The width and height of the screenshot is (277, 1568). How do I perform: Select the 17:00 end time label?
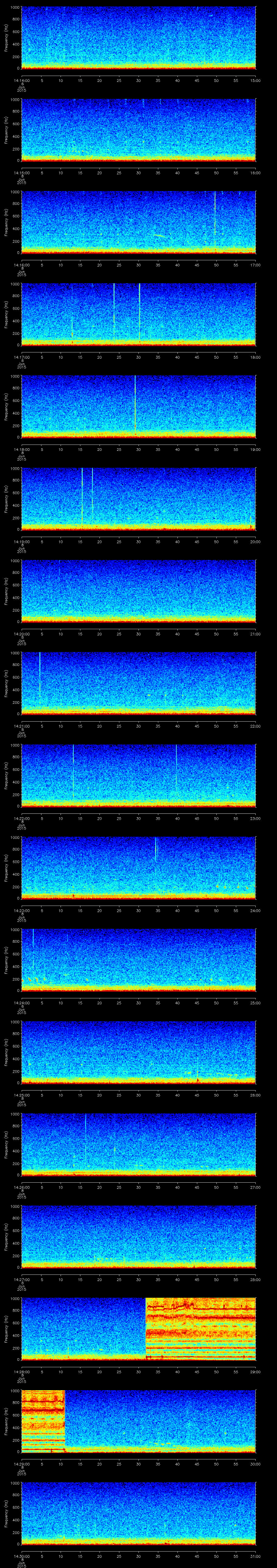[x=255, y=265]
